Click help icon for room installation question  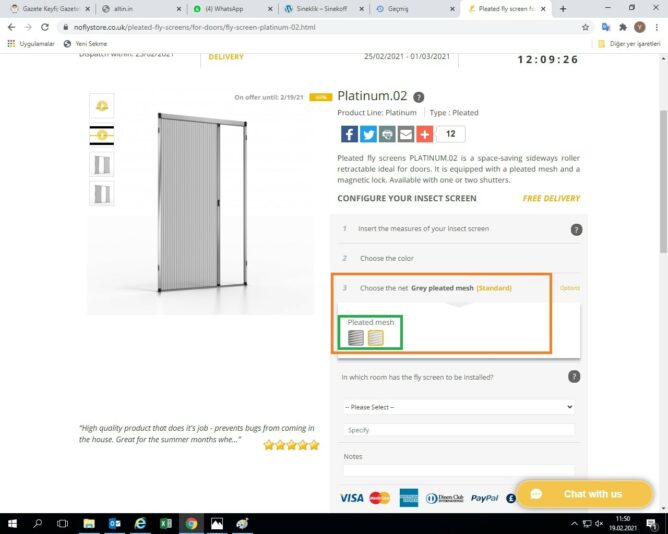(x=574, y=376)
